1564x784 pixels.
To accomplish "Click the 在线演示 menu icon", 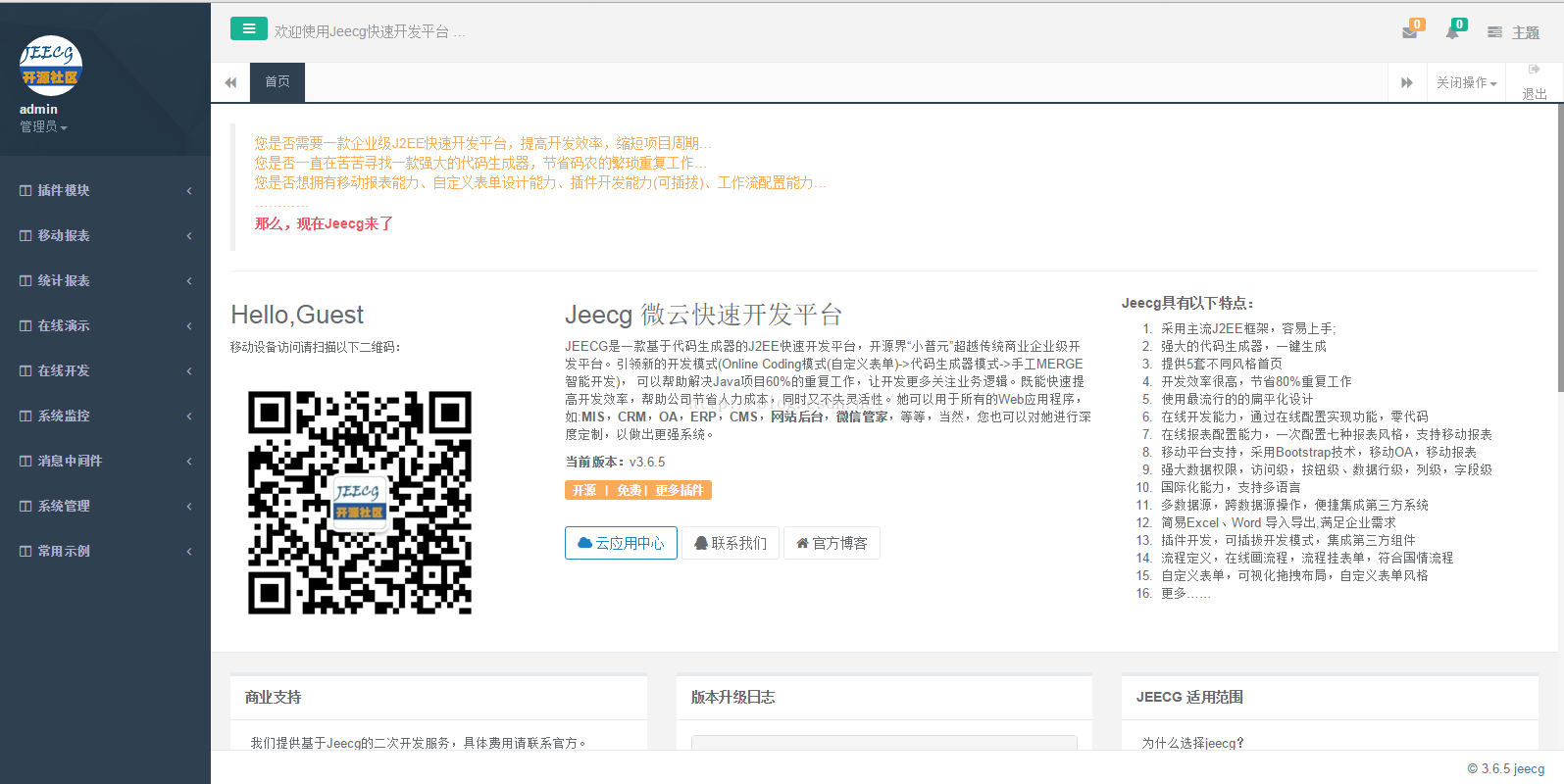I will pos(25,325).
